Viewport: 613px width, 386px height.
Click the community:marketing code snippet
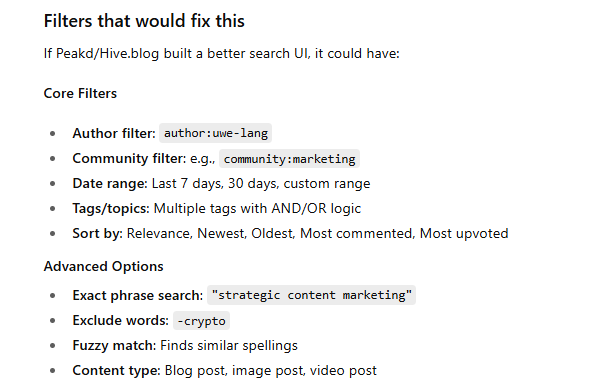click(x=289, y=159)
